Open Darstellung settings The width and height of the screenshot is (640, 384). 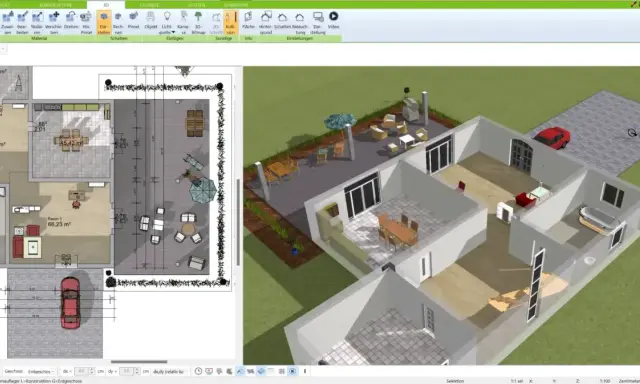coord(318,22)
